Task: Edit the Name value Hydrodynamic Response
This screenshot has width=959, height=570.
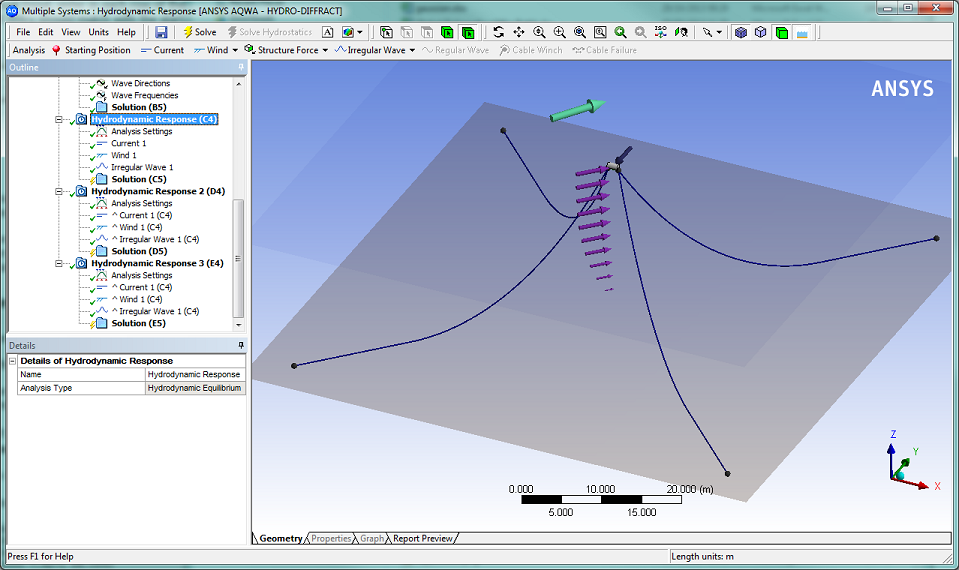Action: (x=195, y=374)
